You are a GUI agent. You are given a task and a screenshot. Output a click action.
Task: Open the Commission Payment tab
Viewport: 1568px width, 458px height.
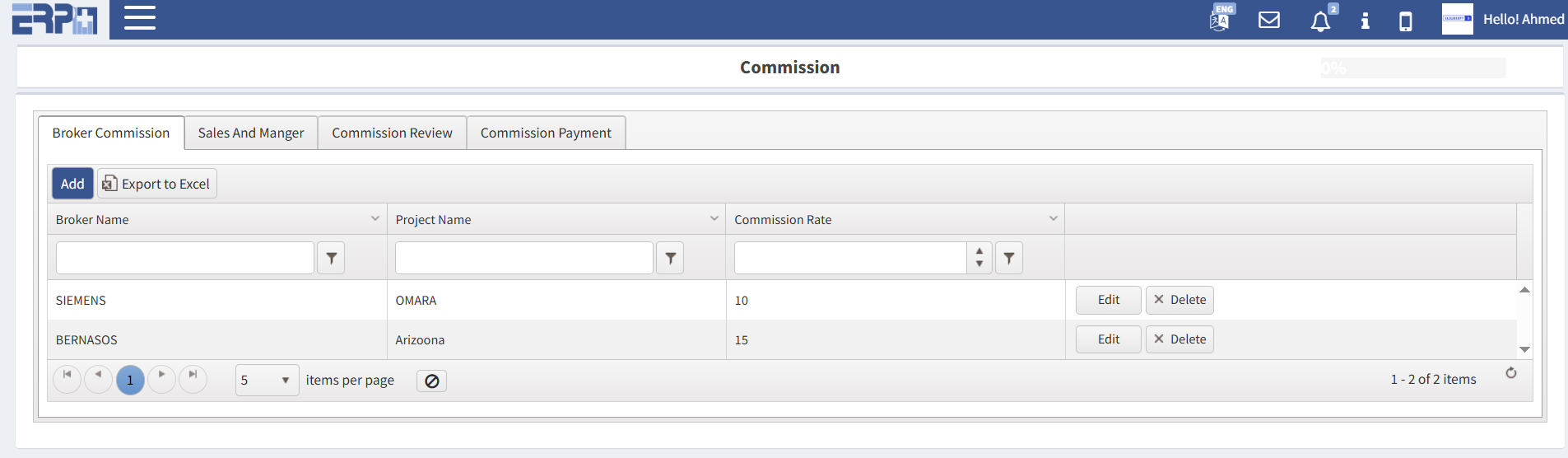pyautogui.click(x=546, y=133)
